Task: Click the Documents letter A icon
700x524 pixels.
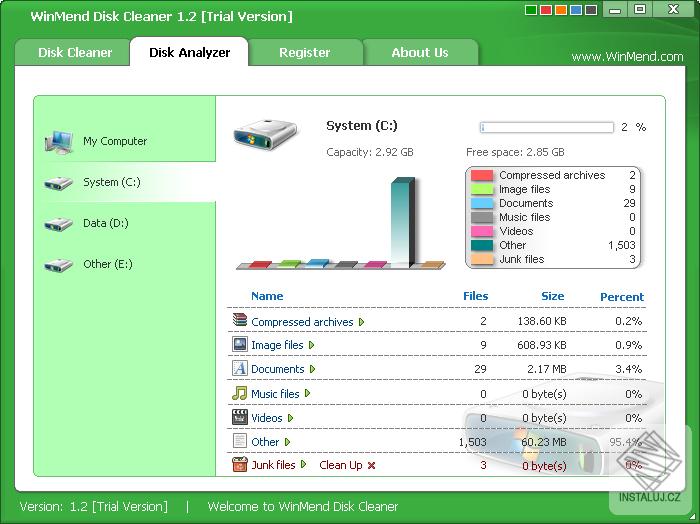Action: [240, 368]
